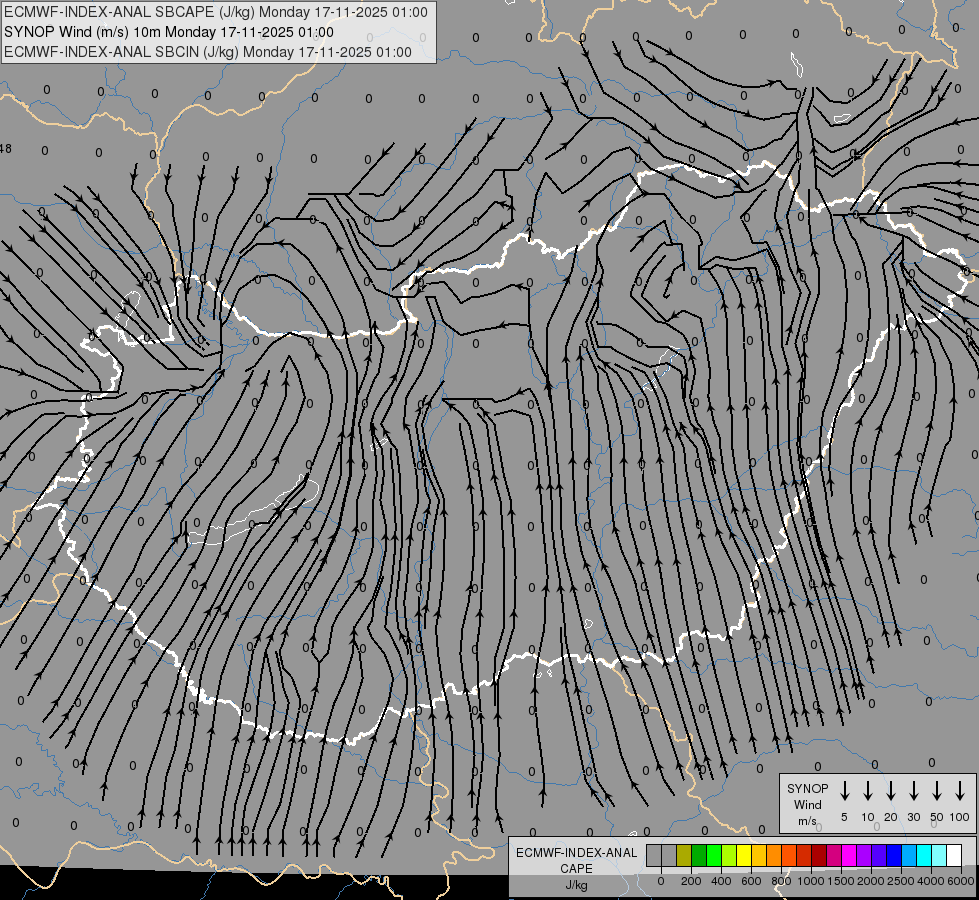Screen dimensions: 979x900
Task: Click the ECMWF-INDEX-ANAL SBCAPE title line
Action: point(215,12)
